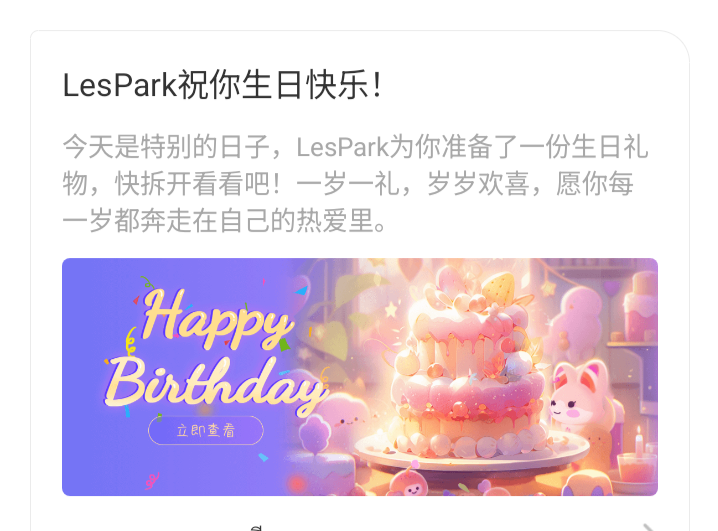The width and height of the screenshot is (718, 531).
Task: Tap the text line starting 今天是特别的日子
Action: [x=355, y=146]
